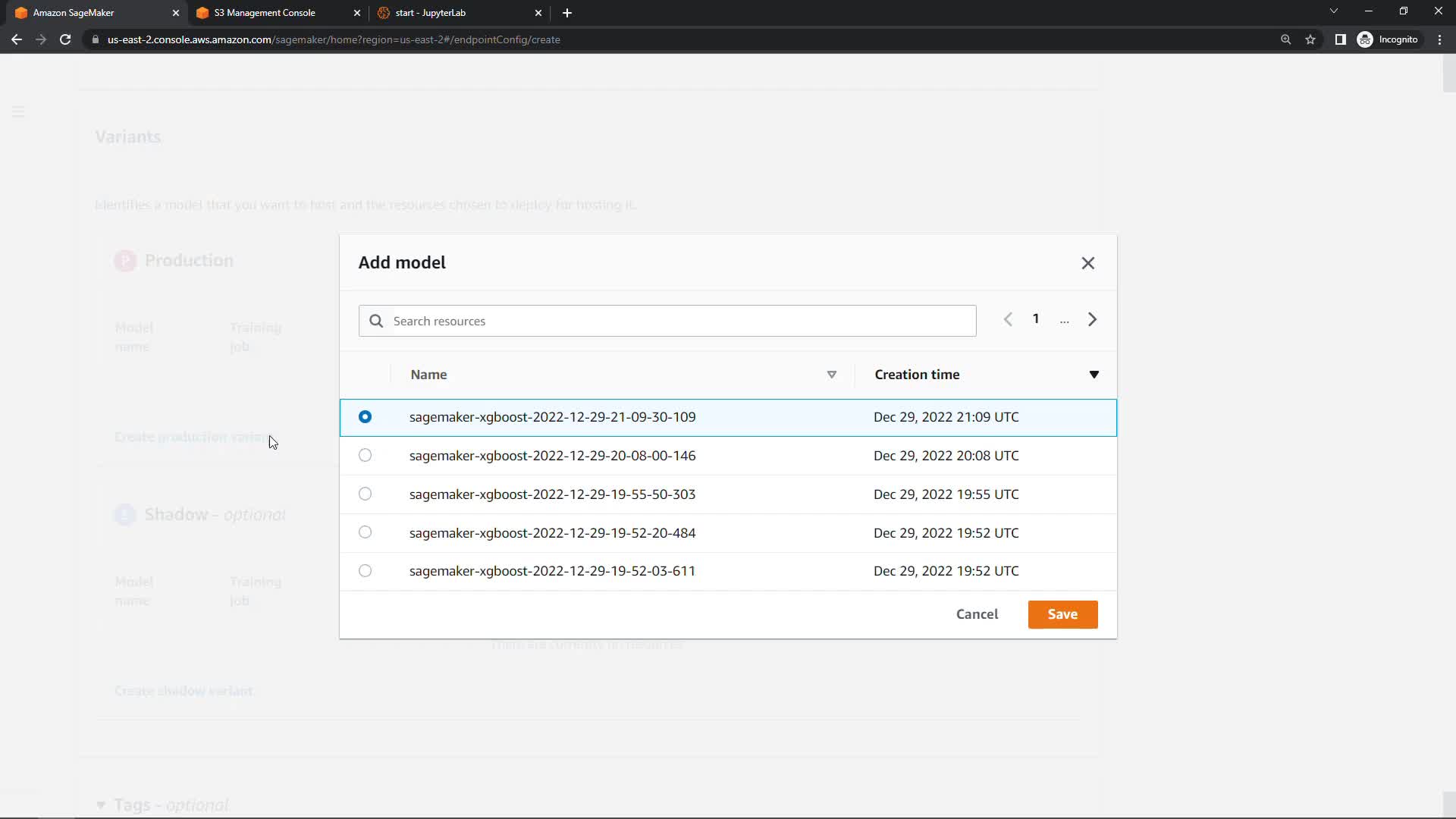The height and width of the screenshot is (819, 1456).
Task: Switch to start - JupyterLab tab
Action: (430, 13)
